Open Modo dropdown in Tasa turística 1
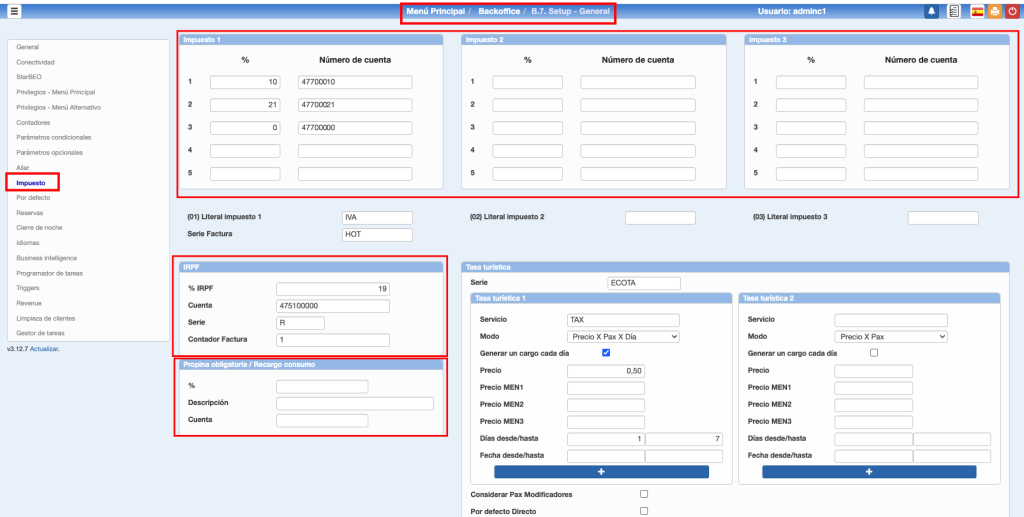This screenshot has height=517, width=1024. (x=623, y=337)
